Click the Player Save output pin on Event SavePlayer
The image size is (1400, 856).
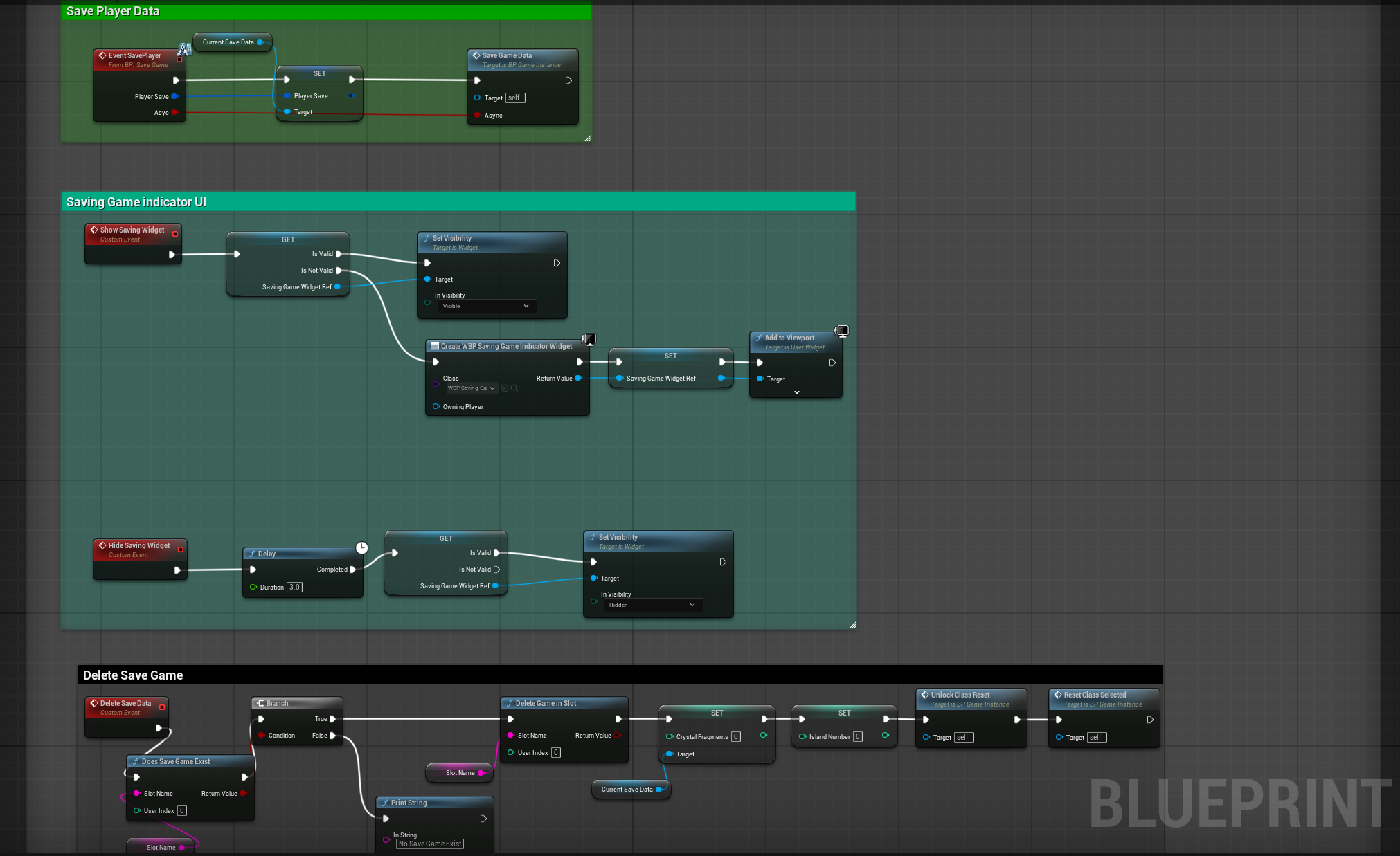(174, 97)
